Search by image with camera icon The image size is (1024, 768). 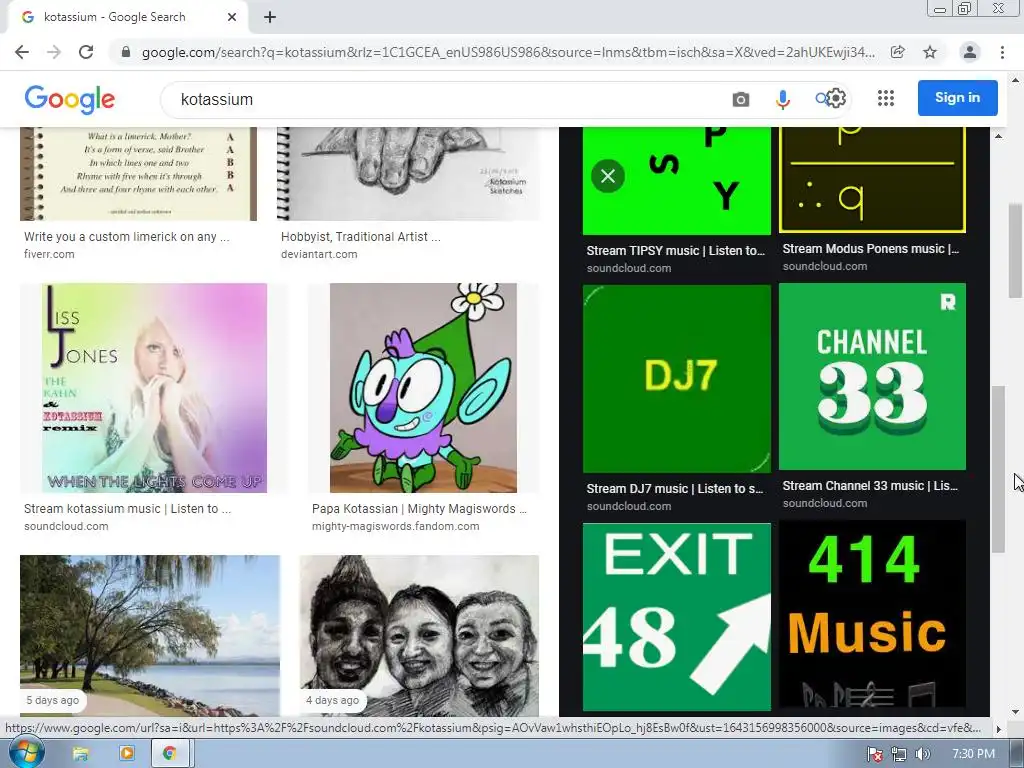point(741,99)
